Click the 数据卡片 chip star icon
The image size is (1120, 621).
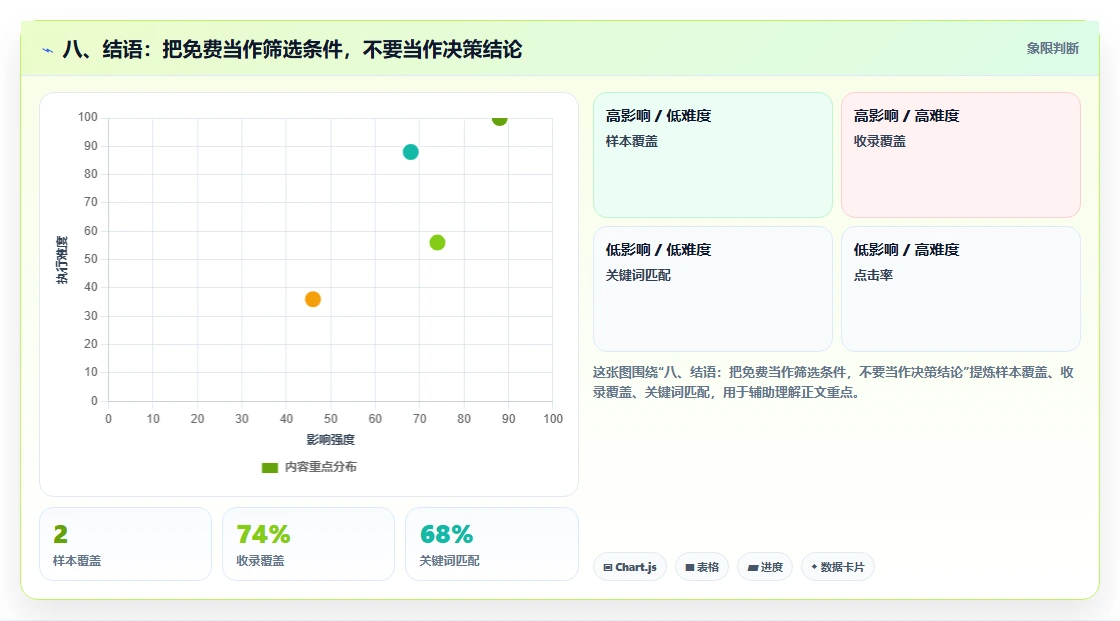(x=814, y=567)
